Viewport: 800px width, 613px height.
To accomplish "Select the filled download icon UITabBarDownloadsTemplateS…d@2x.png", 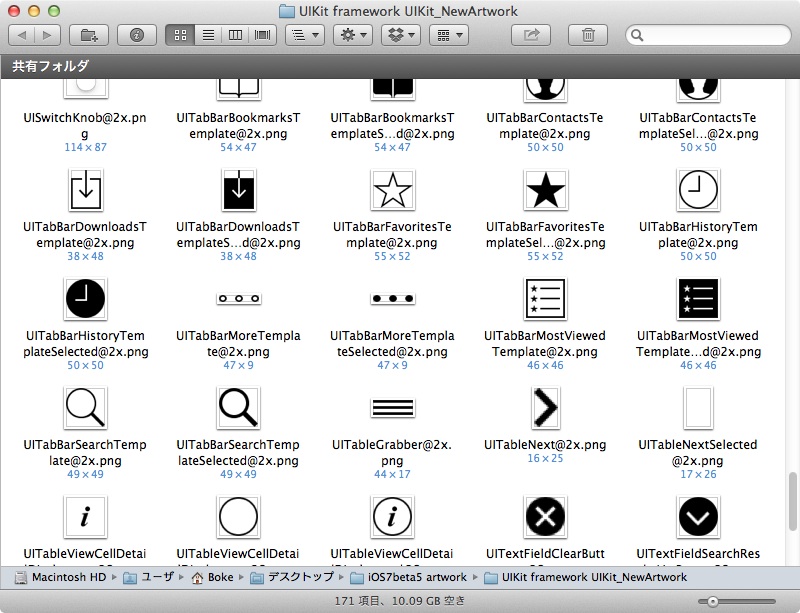I will 239,190.
